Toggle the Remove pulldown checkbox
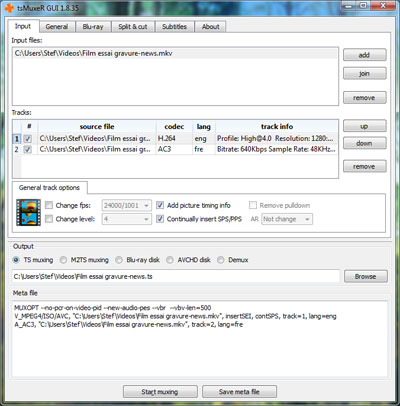The height and width of the screenshot is (406, 400). (x=253, y=205)
